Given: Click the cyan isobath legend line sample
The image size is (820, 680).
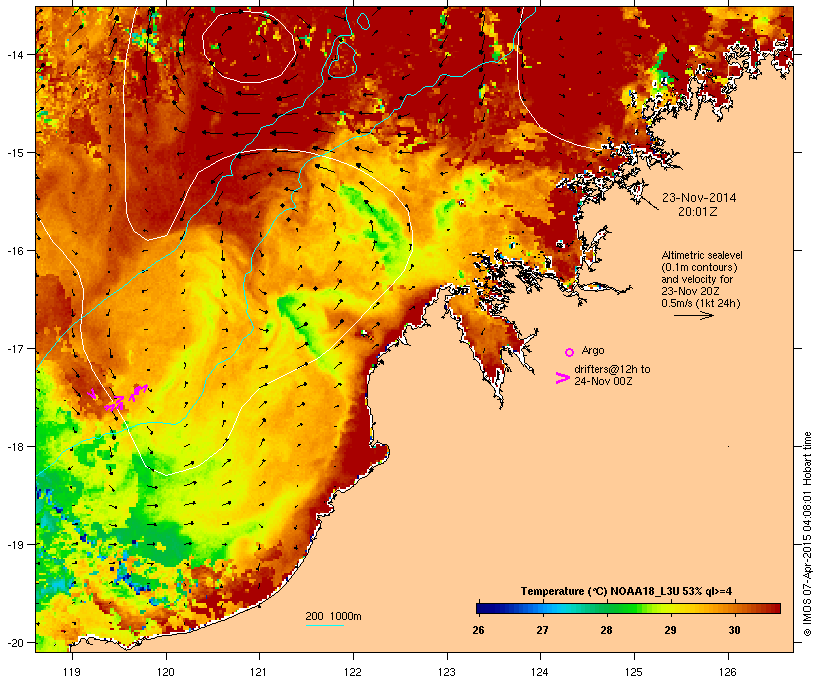Looking at the screenshot, I should point(324,625).
